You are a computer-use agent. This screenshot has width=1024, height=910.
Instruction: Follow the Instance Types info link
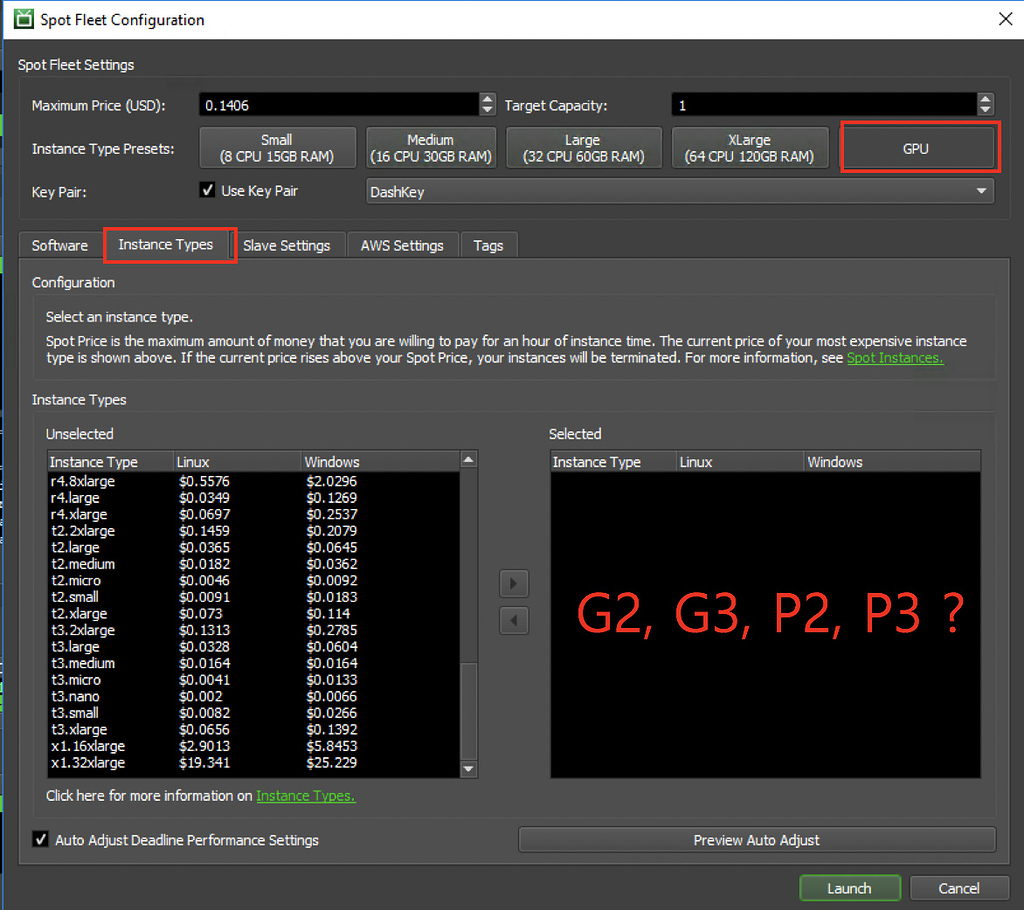click(305, 796)
